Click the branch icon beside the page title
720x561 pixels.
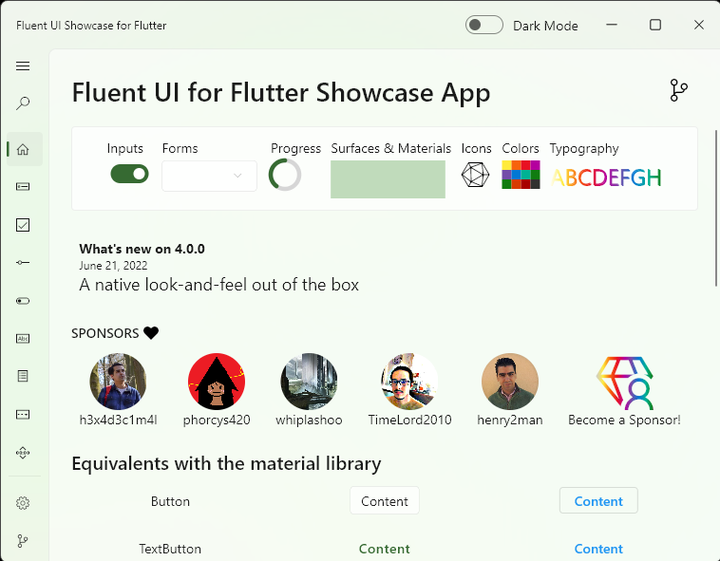click(678, 90)
